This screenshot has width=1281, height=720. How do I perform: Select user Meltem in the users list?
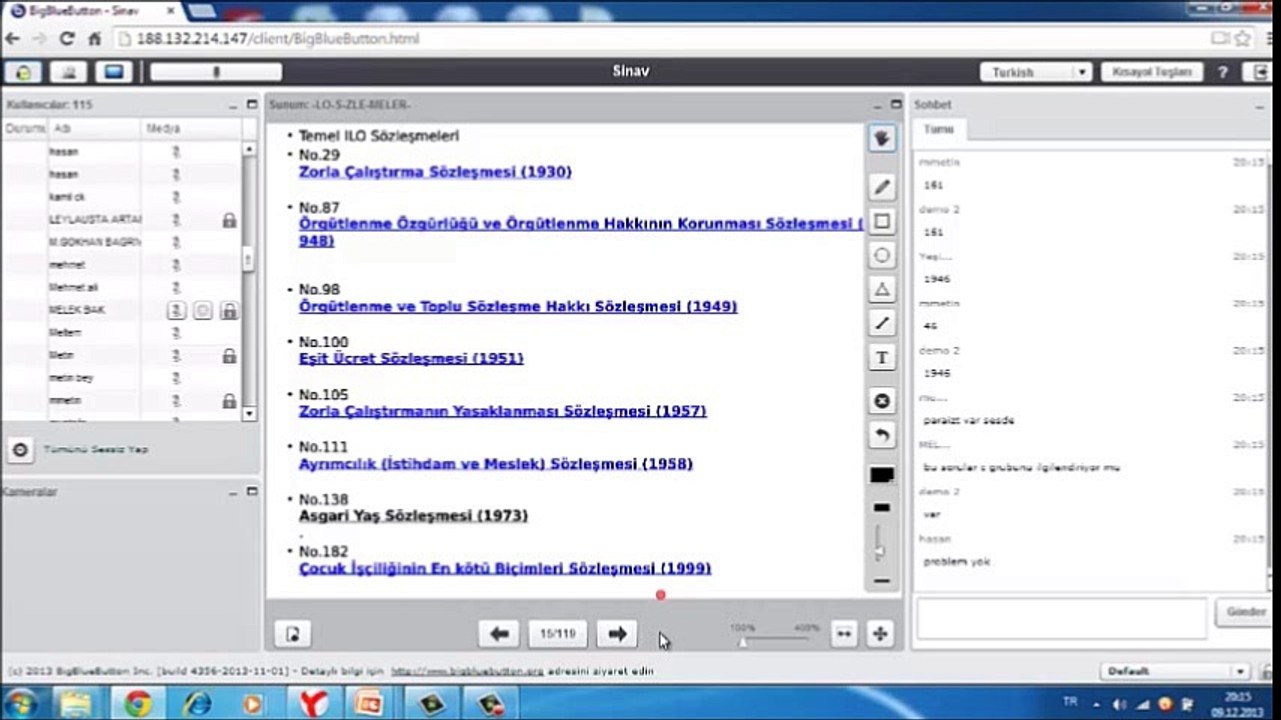pyautogui.click(x=122, y=332)
